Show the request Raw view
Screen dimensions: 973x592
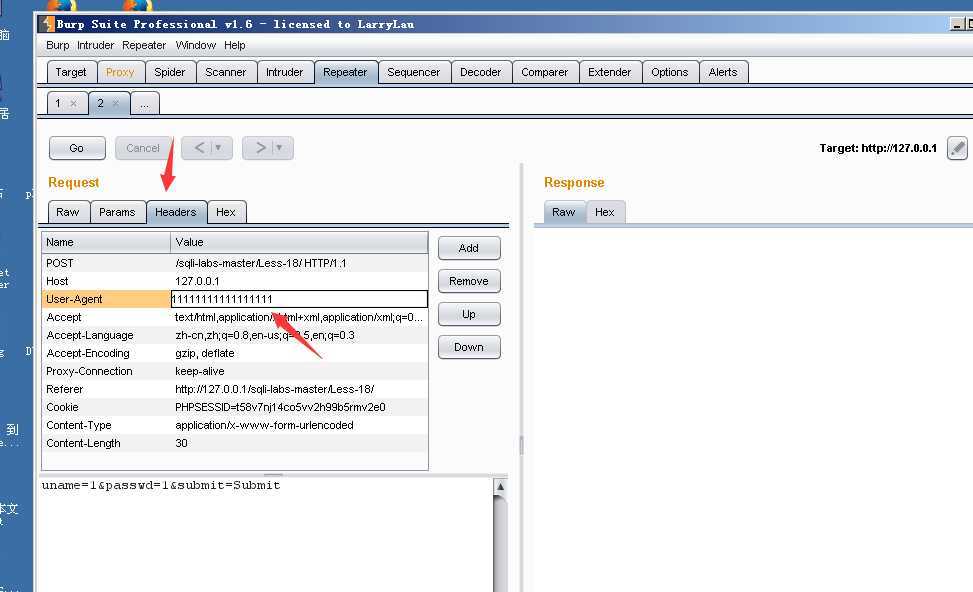(68, 212)
